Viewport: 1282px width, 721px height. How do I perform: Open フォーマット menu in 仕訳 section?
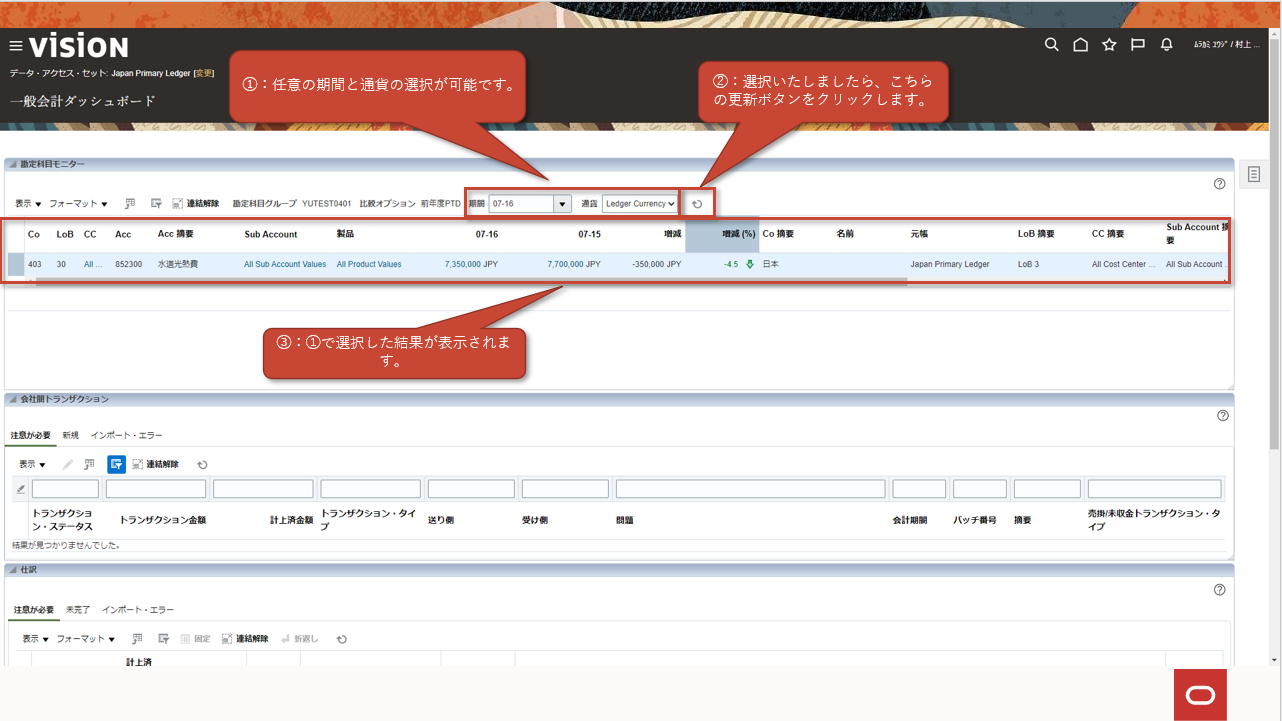[85, 639]
